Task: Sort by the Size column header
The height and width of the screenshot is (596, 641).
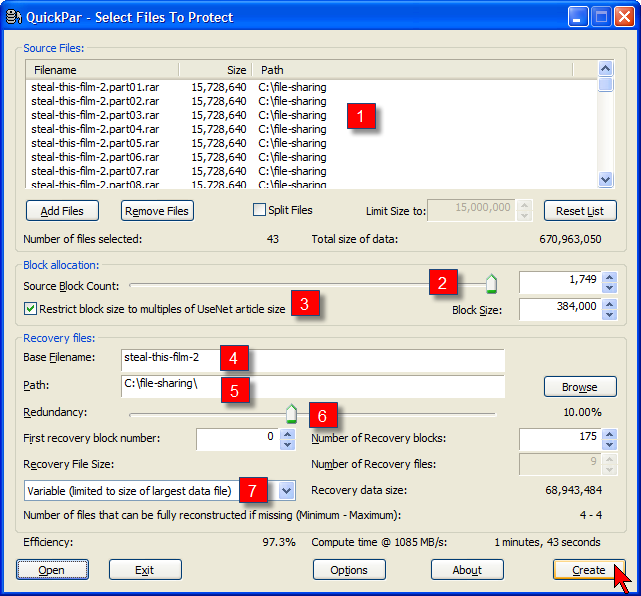Action: point(215,70)
